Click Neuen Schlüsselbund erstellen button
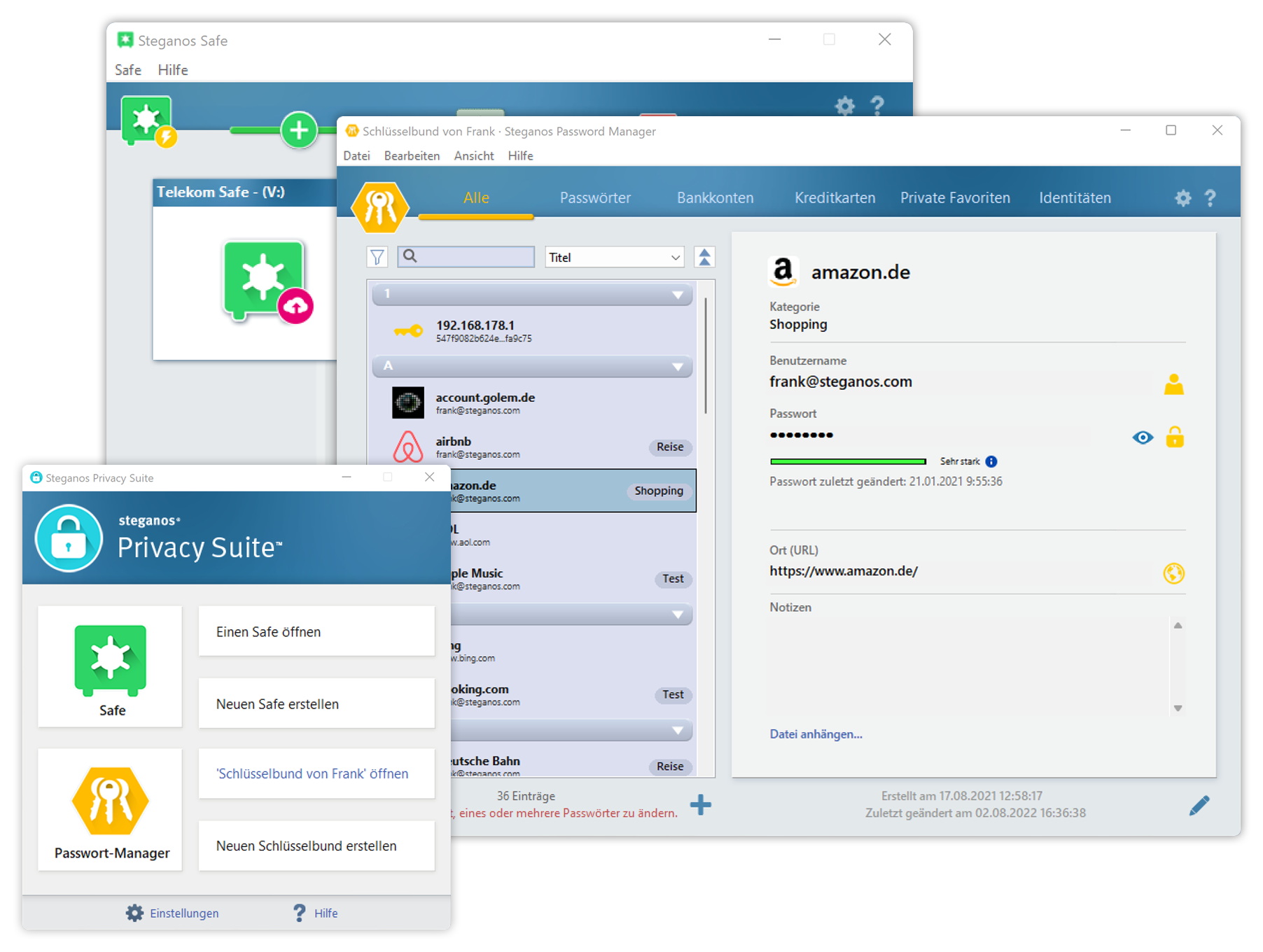 [x=316, y=846]
